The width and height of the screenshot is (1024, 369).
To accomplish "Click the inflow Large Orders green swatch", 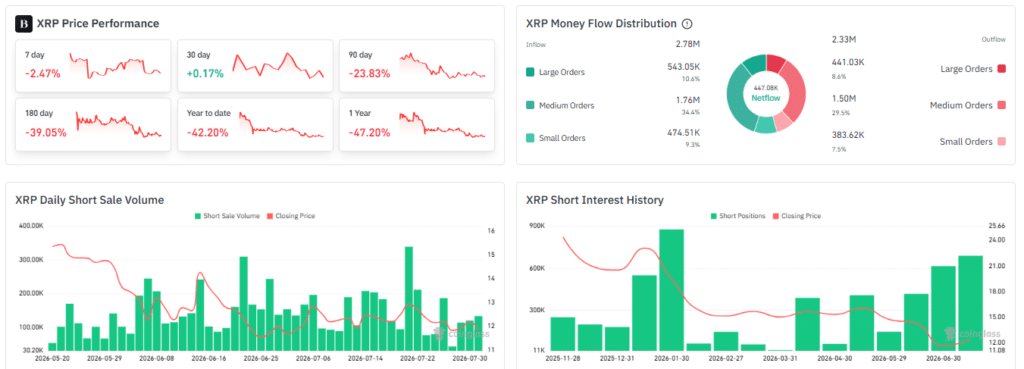I will (530, 72).
